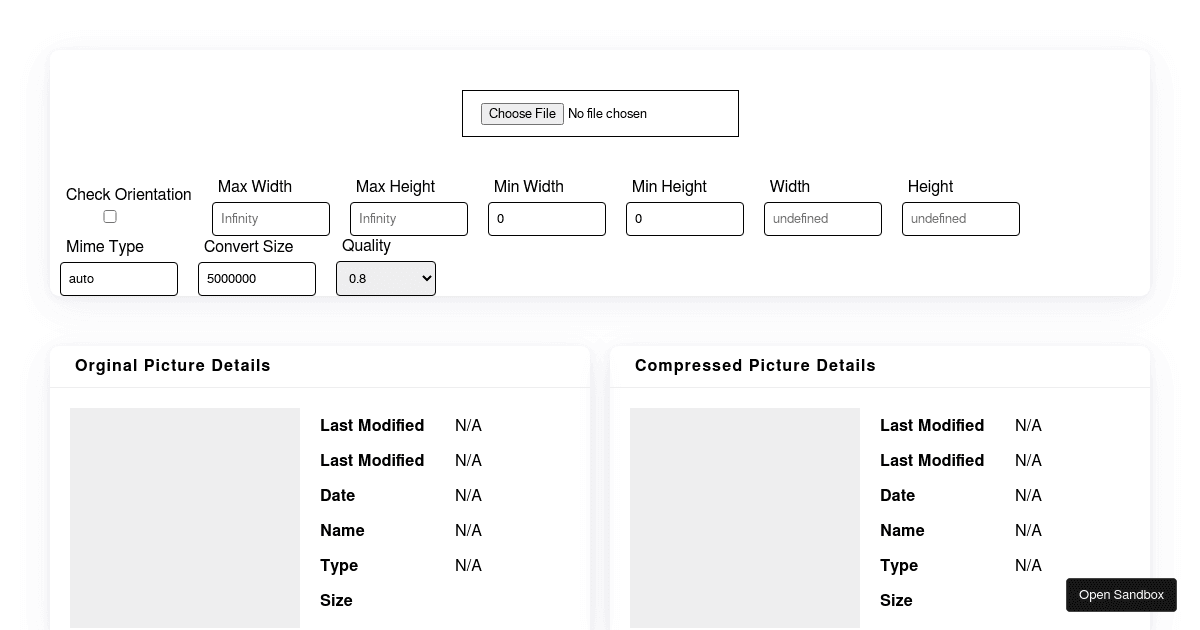Click the Check Orientation label

pos(129,195)
